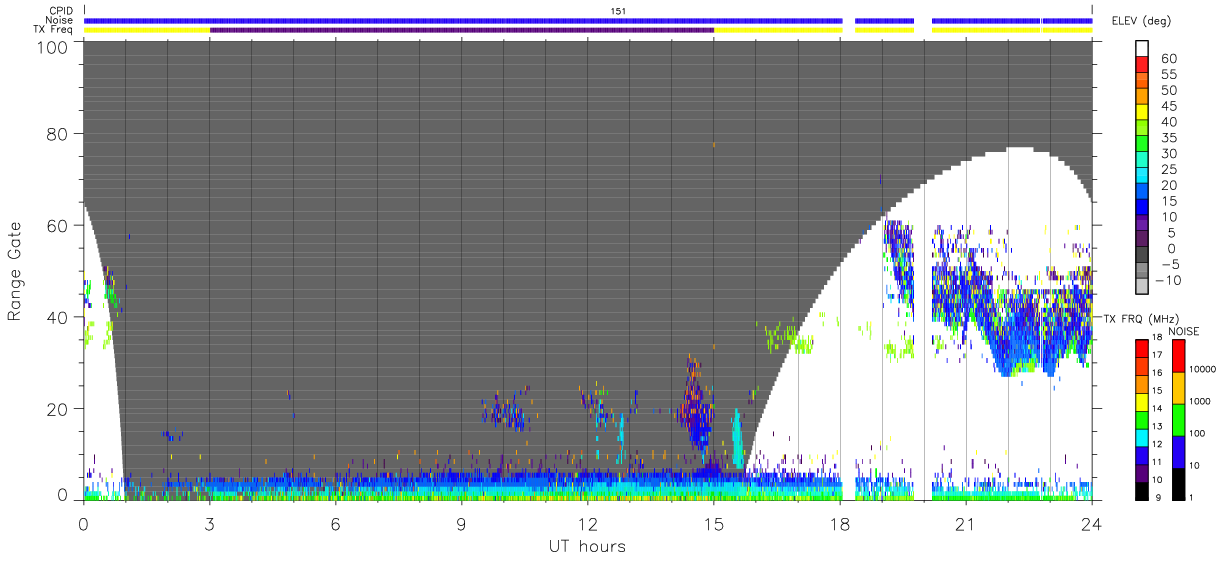This screenshot has width=1228, height=567.
Task: Click the "100" tick label on Range Gate axis
Action: (x=52, y=46)
